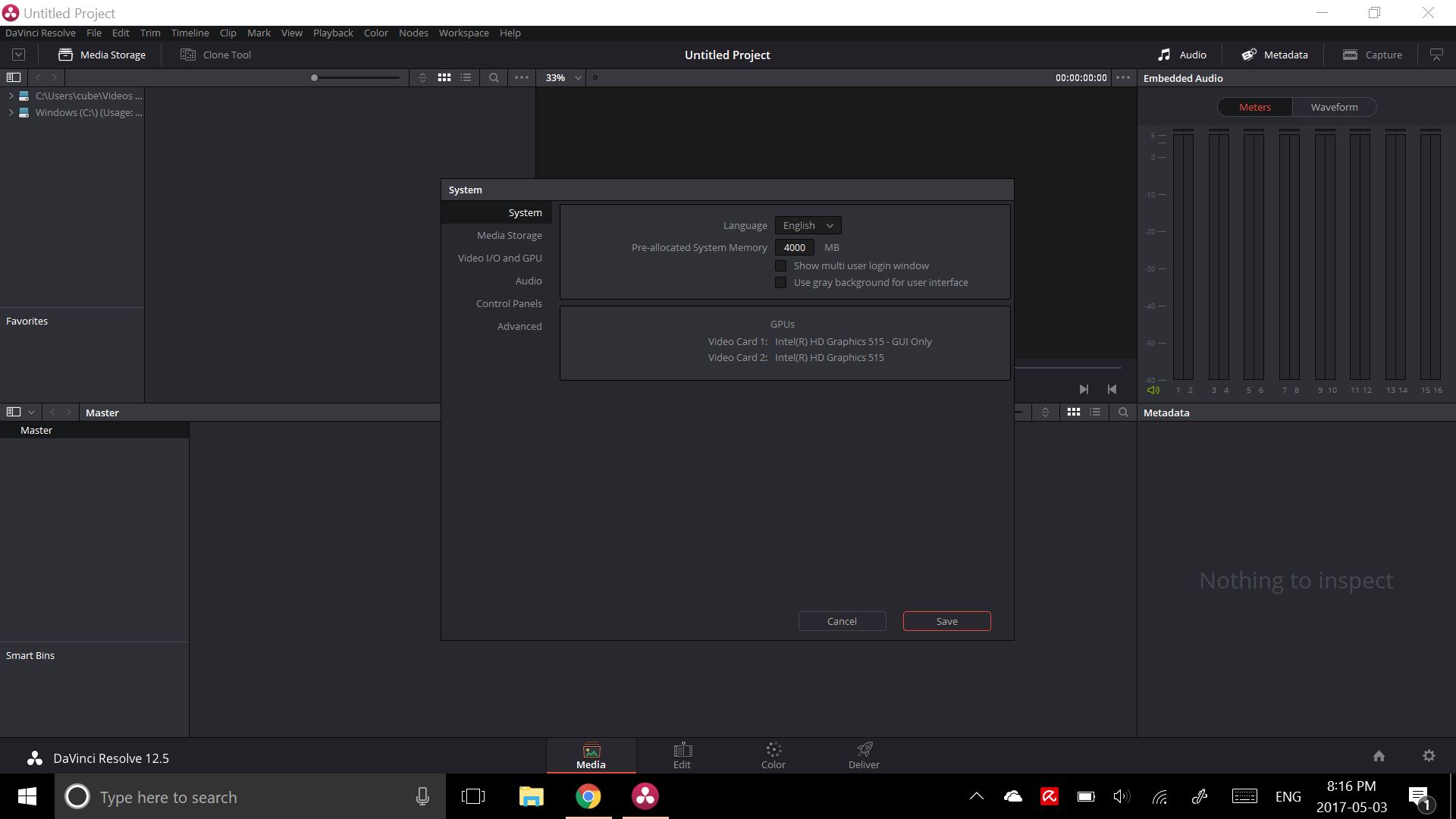Adjust the thumbnail size slider in media storage
Viewport: 1456px width, 819px height.
[355, 77]
